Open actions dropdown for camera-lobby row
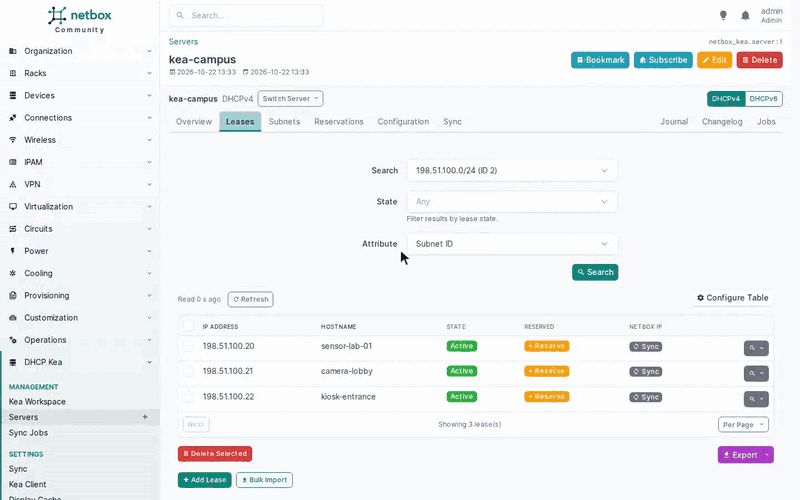This screenshot has height=500, width=800. pyautogui.click(x=756, y=373)
